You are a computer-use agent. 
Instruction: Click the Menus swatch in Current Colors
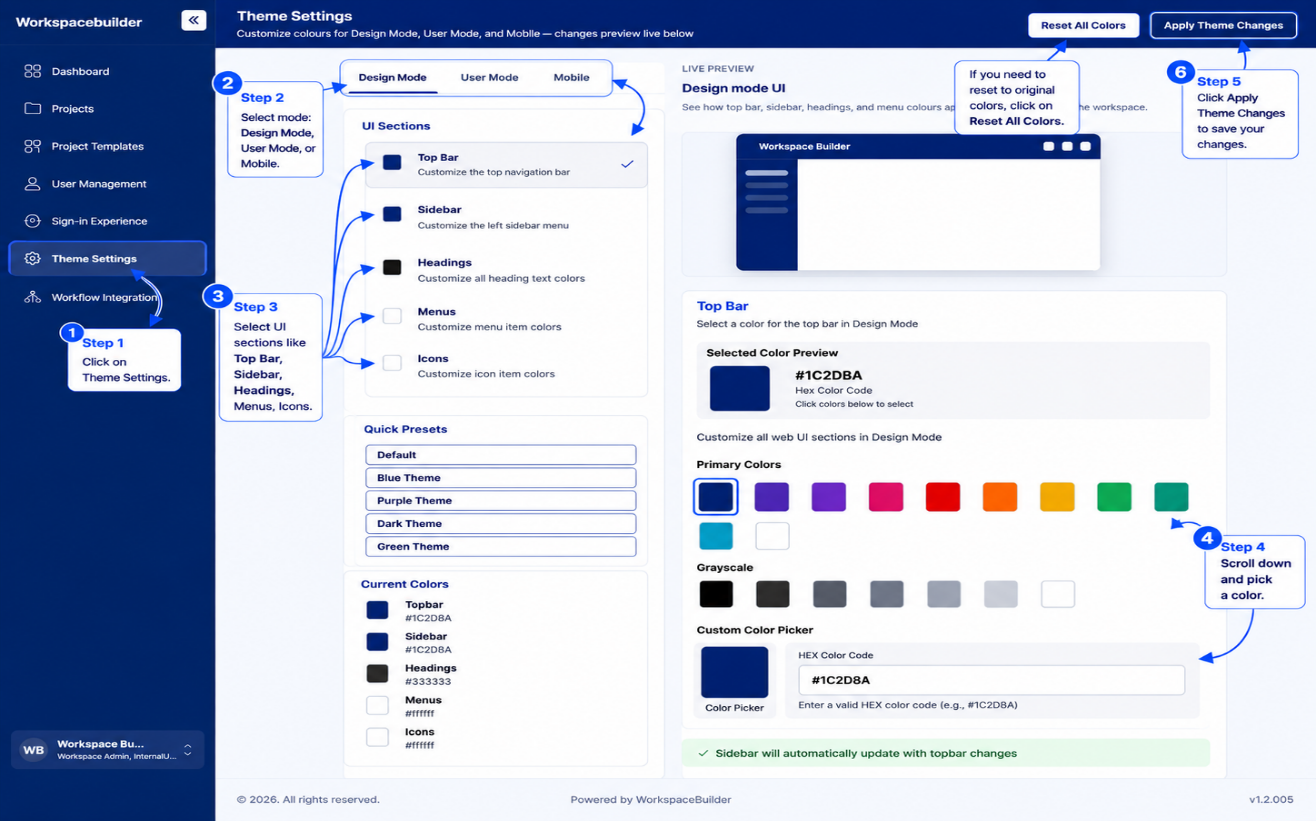[377, 705]
